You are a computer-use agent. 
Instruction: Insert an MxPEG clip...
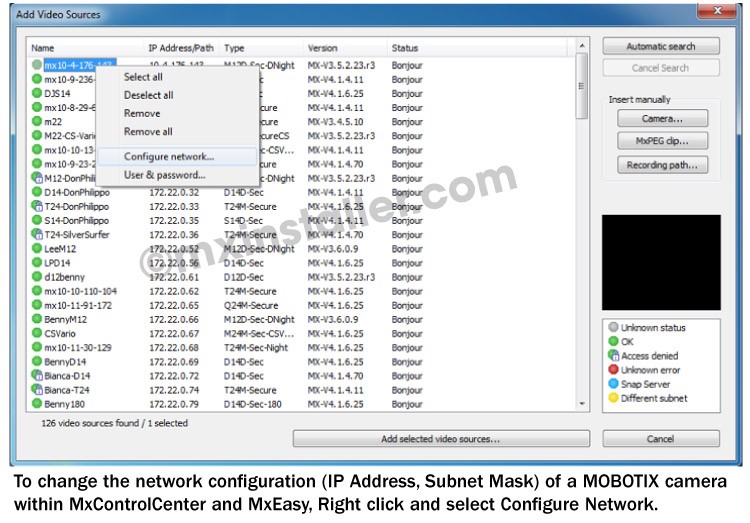tap(662, 141)
